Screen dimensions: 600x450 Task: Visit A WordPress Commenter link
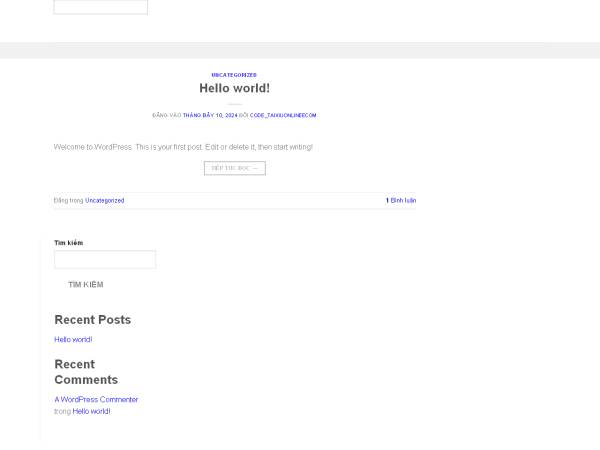tap(96, 399)
